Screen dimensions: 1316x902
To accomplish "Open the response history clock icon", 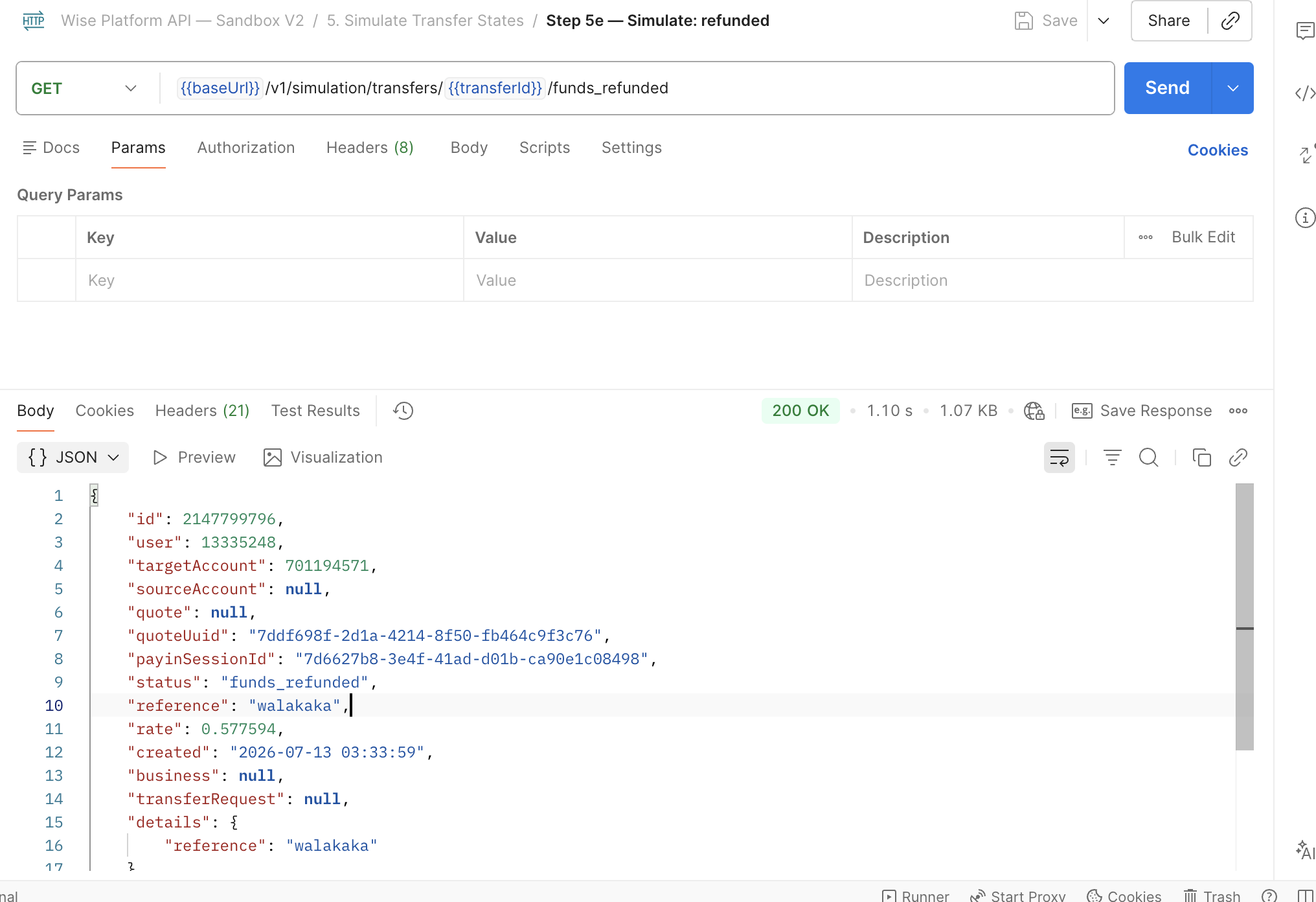I will [x=403, y=411].
